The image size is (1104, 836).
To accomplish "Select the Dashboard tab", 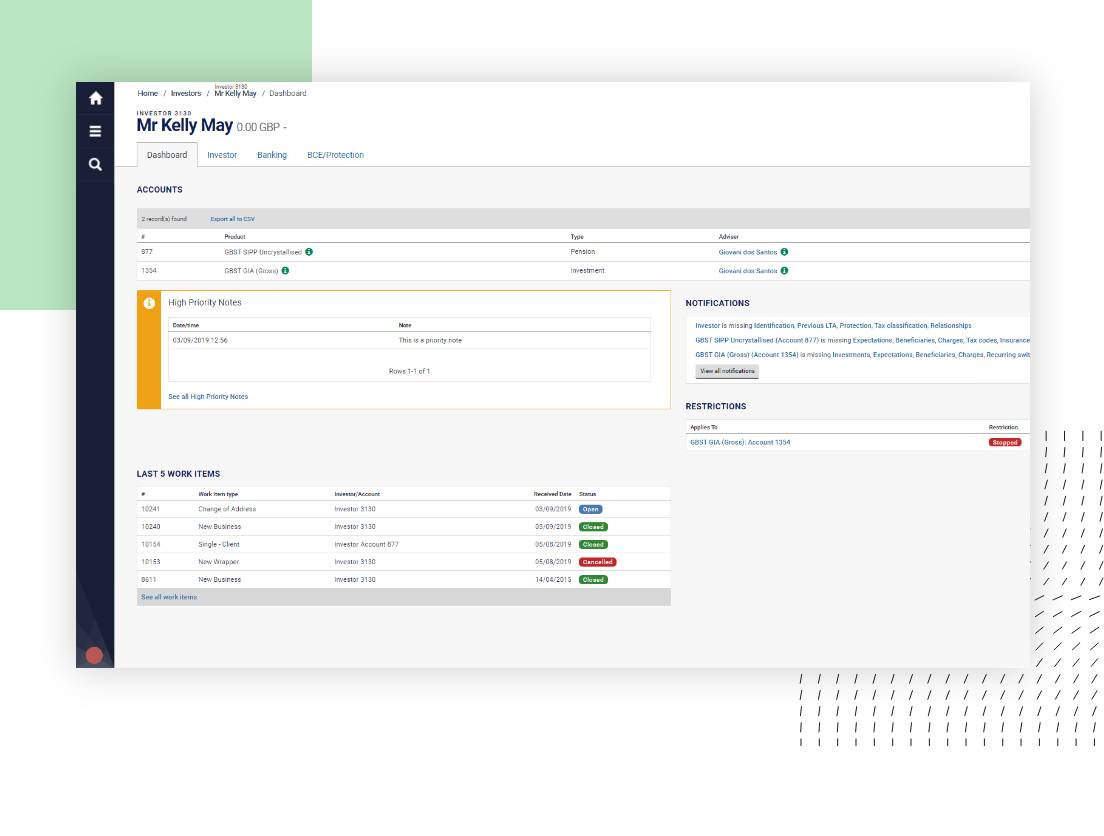I will (167, 155).
